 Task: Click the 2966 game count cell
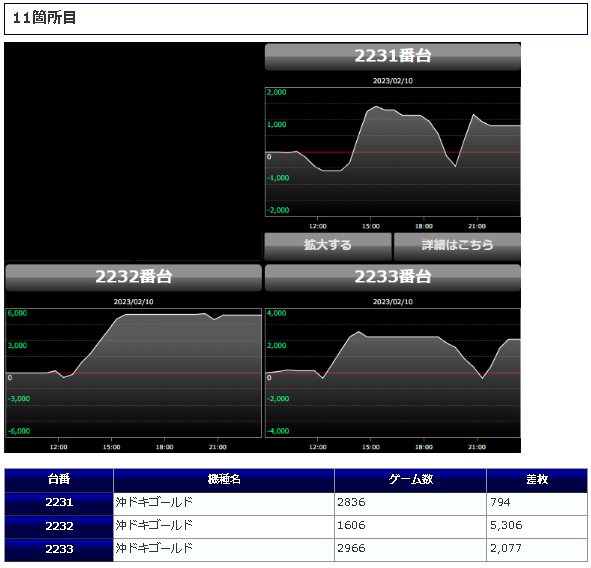point(410,550)
